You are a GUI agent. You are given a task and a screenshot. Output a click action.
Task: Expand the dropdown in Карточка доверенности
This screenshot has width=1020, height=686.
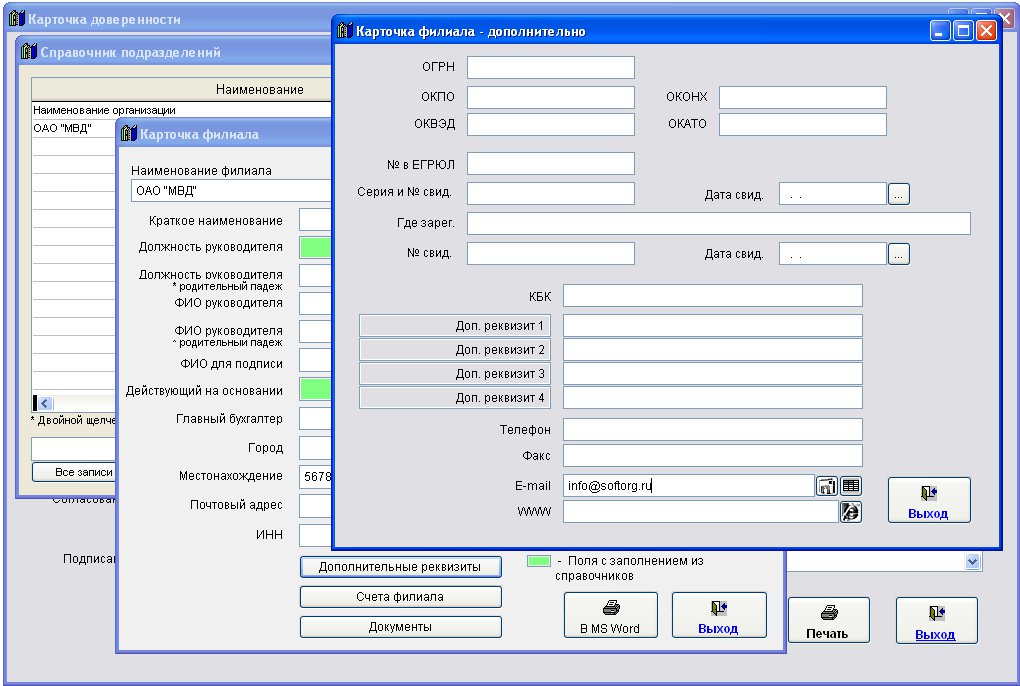pyautogui.click(x=973, y=563)
